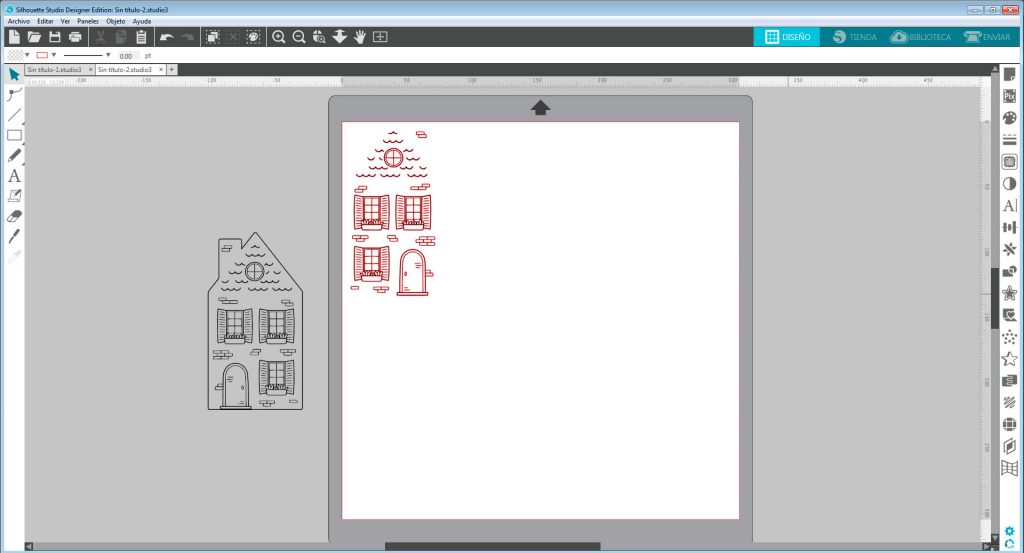Image resolution: width=1024 pixels, height=553 pixels.
Task: Open the line color dropdown arrow
Action: (54, 55)
